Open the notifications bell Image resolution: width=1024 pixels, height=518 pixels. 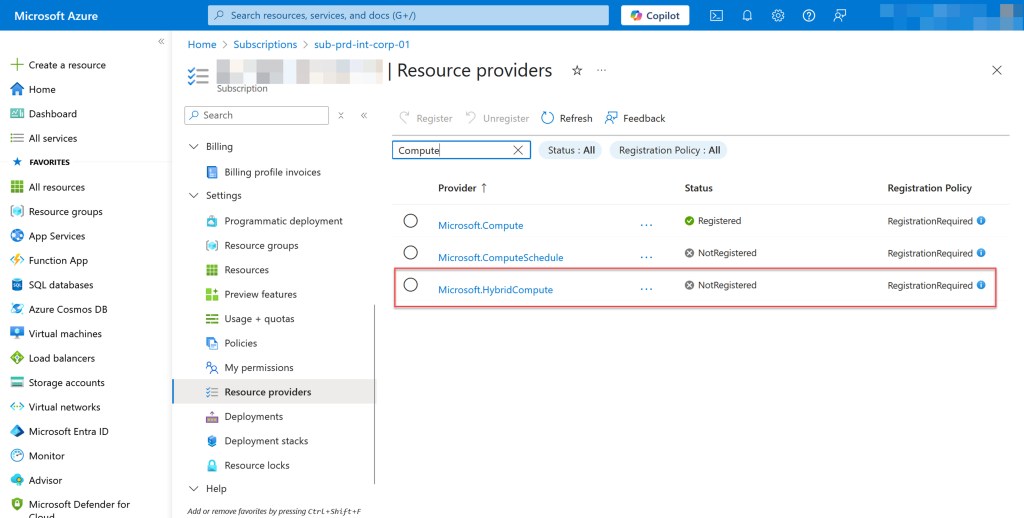[747, 16]
